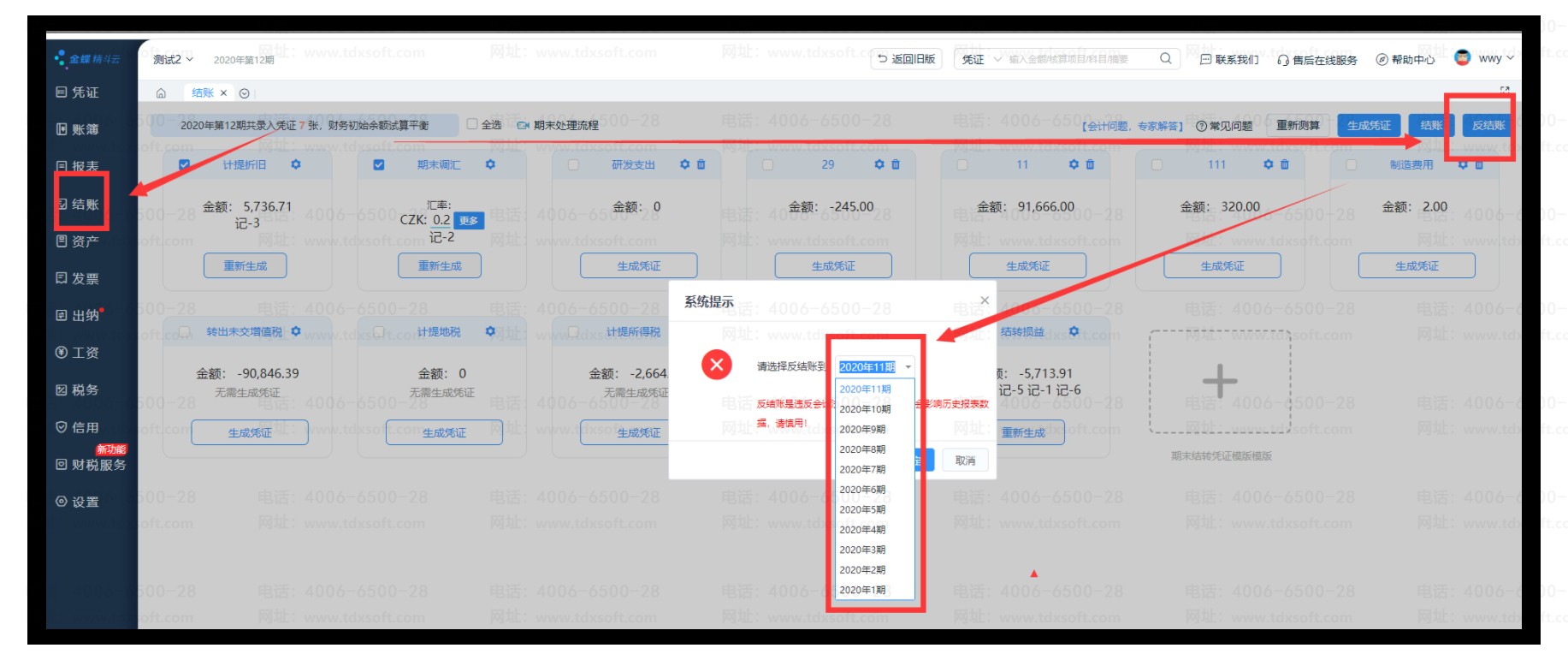1568x660 pixels.
Task: Delete the 研发支出 card via trash icon
Action: pyautogui.click(x=701, y=164)
